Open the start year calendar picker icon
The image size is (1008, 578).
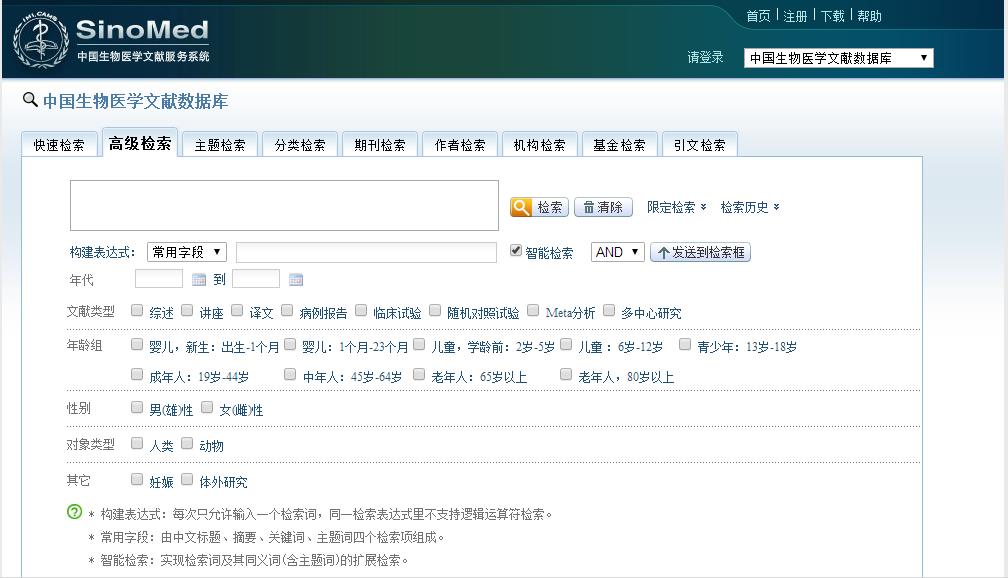click(x=199, y=280)
